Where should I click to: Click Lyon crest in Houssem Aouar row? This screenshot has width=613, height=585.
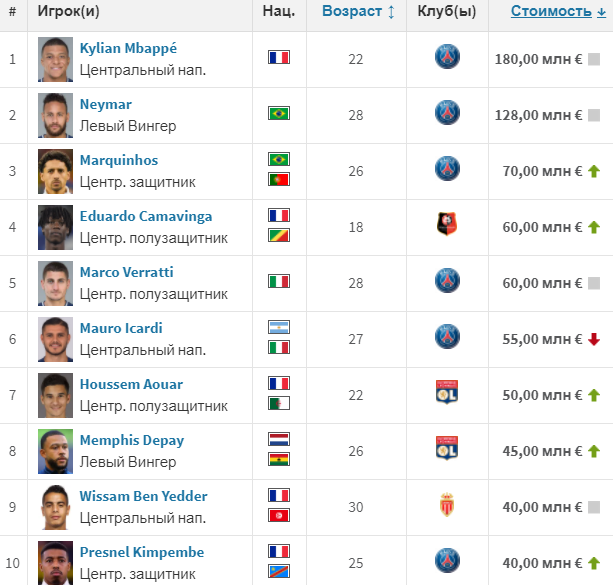point(447,392)
